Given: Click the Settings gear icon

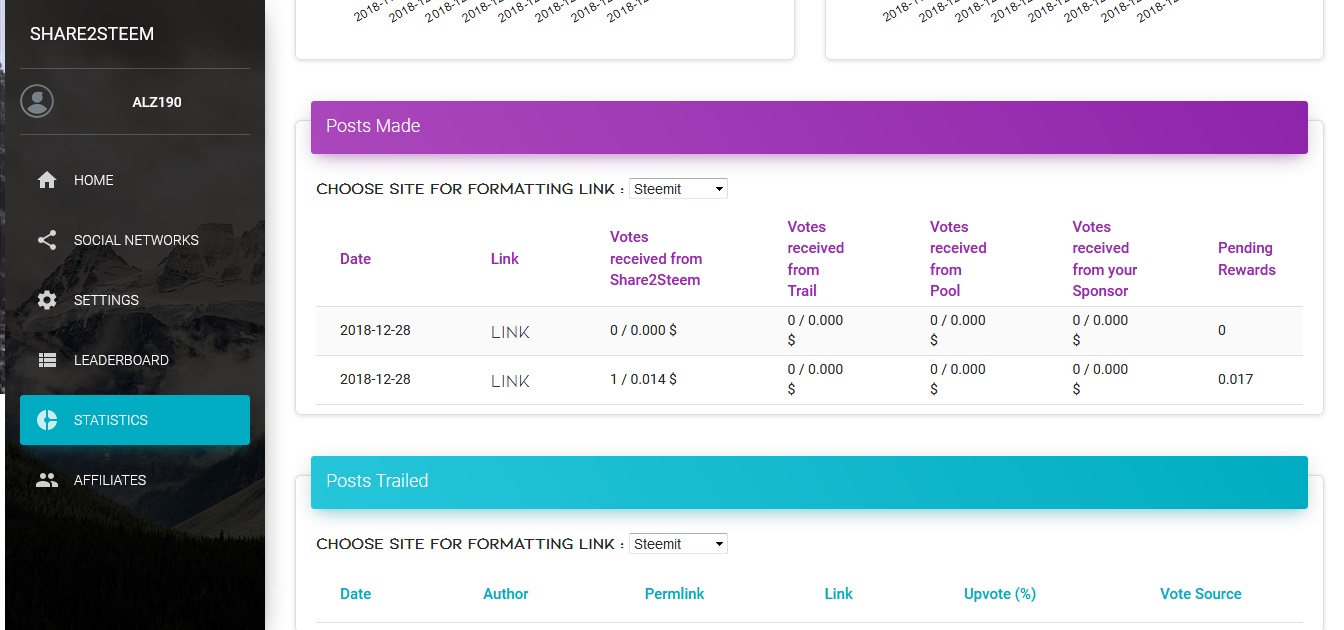Looking at the screenshot, I should (47, 300).
